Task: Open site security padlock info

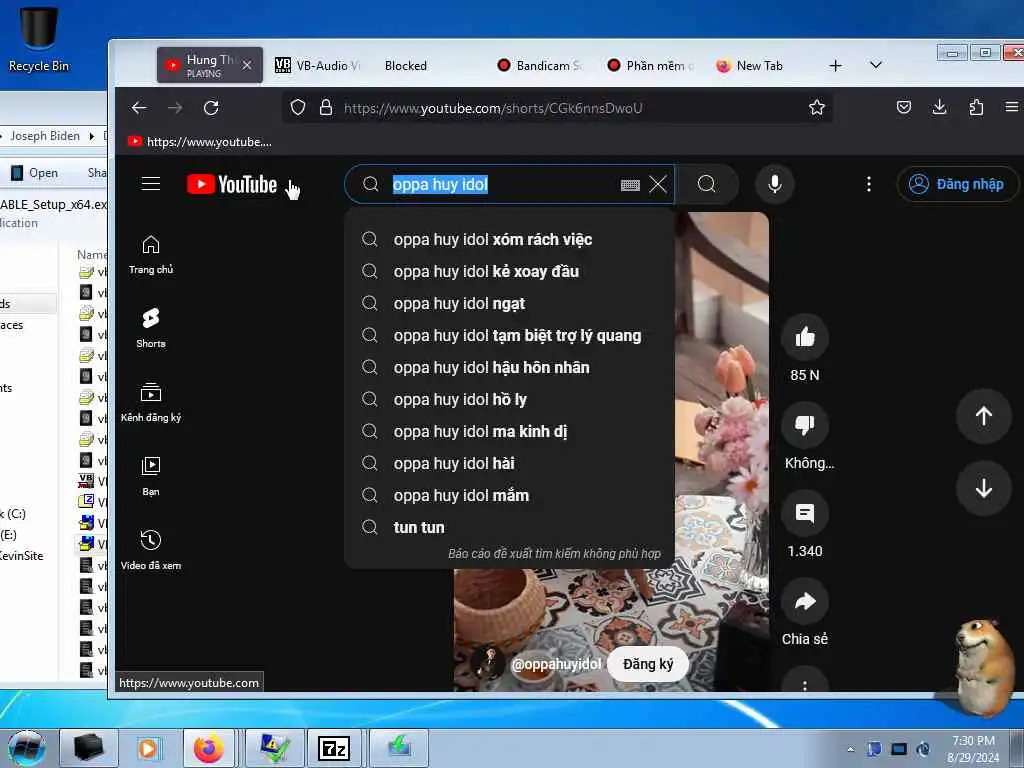Action: click(326, 108)
